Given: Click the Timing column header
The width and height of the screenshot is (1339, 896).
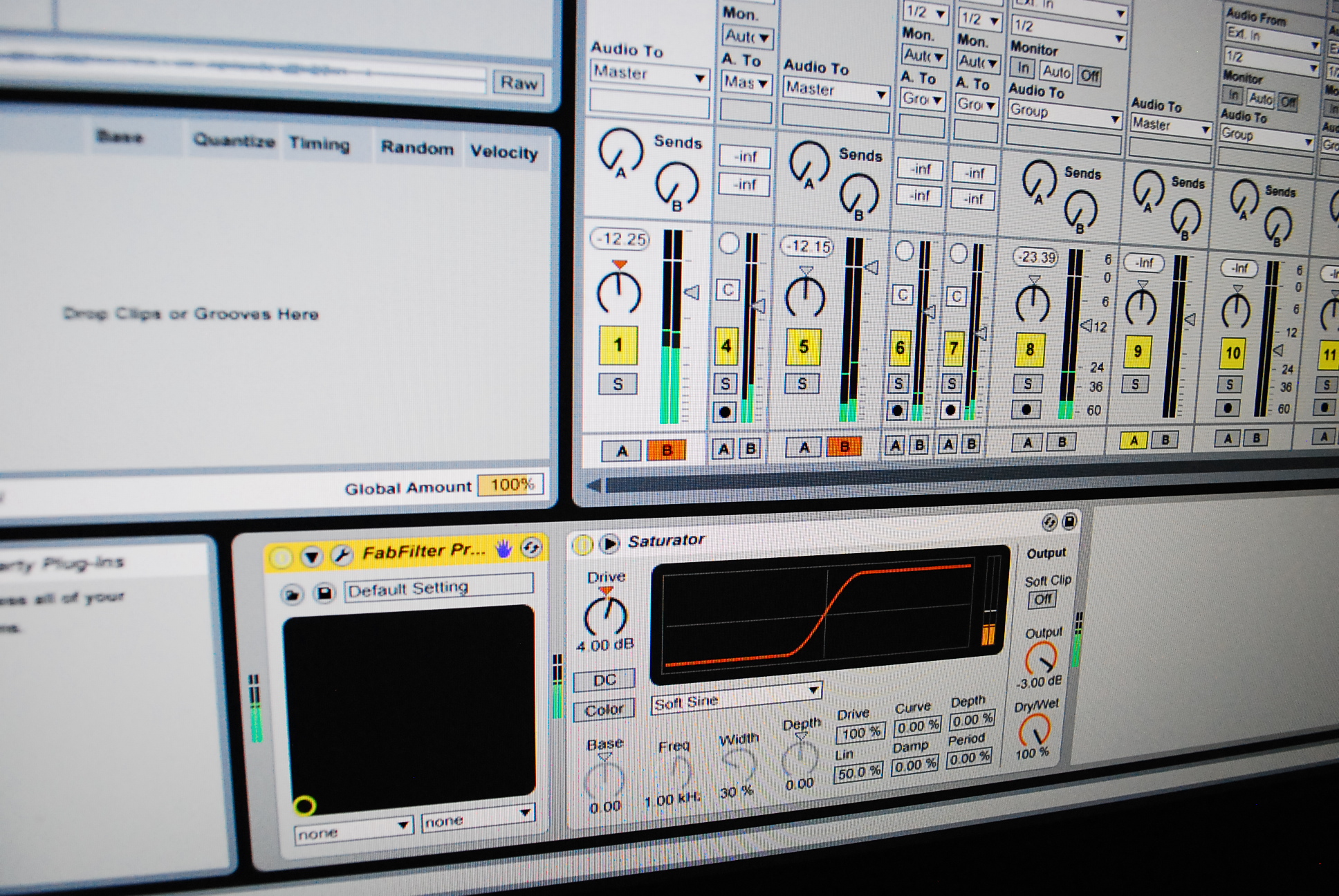Looking at the screenshot, I should [320, 144].
